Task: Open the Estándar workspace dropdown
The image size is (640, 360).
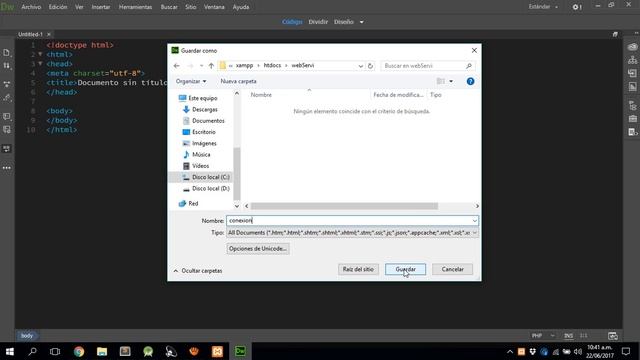Action: click(543, 7)
